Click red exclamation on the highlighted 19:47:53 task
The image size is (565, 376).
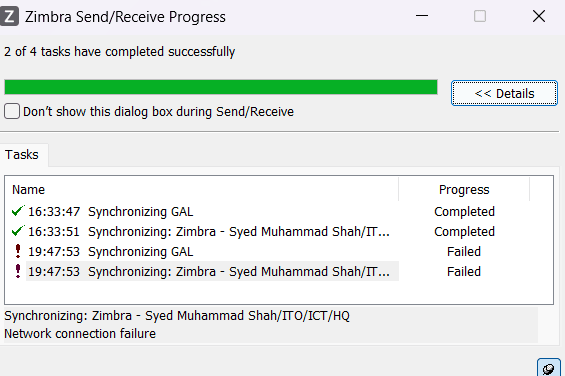(x=18, y=271)
